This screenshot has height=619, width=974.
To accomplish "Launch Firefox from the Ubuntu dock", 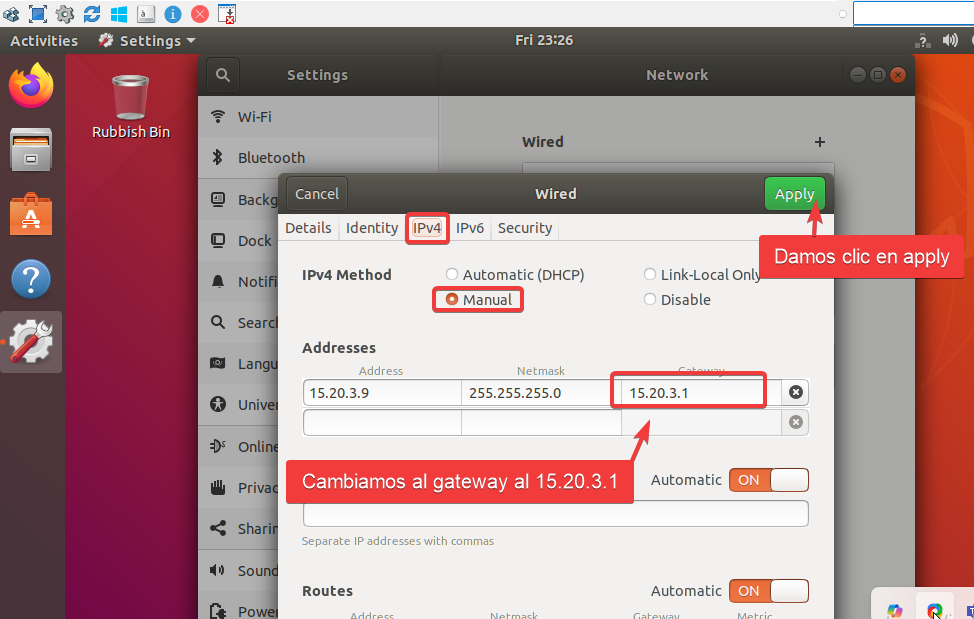I will [30, 86].
